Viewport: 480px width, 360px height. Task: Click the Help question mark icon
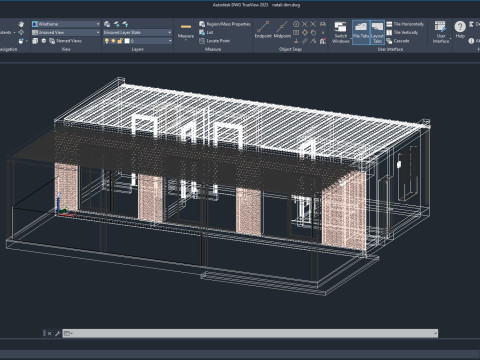coord(460,27)
